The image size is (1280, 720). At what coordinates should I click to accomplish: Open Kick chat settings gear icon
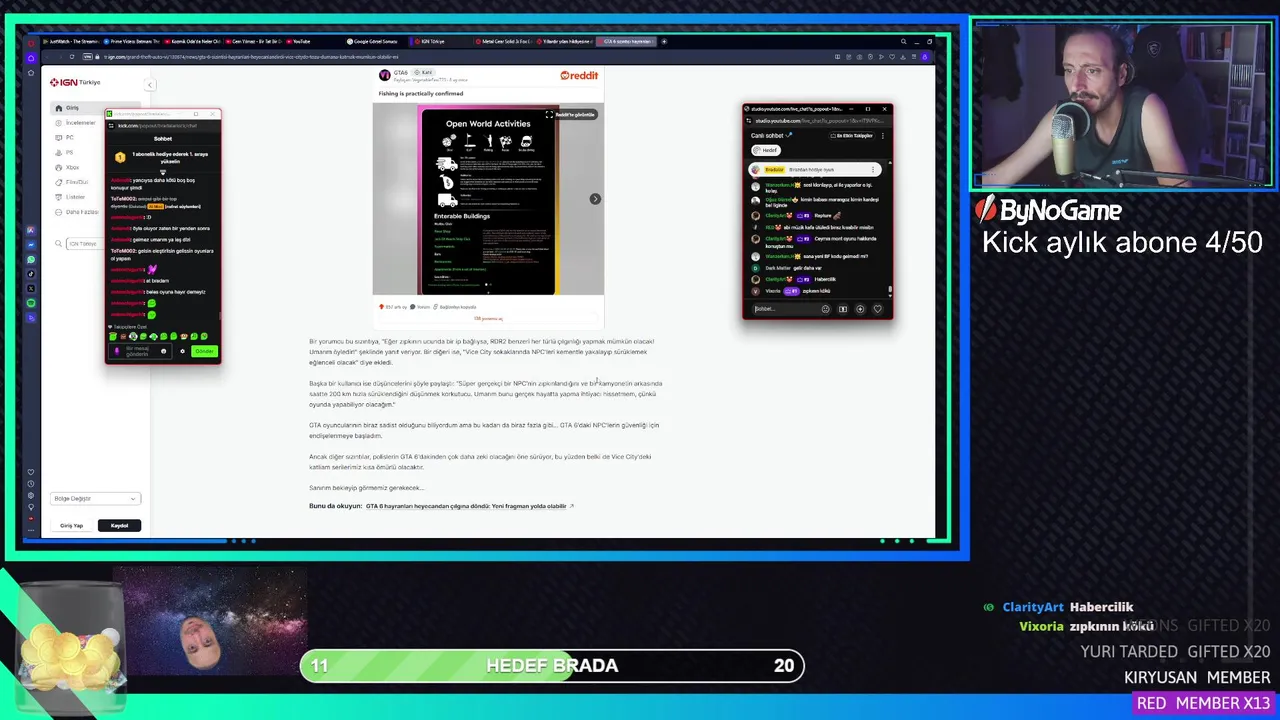click(x=182, y=351)
